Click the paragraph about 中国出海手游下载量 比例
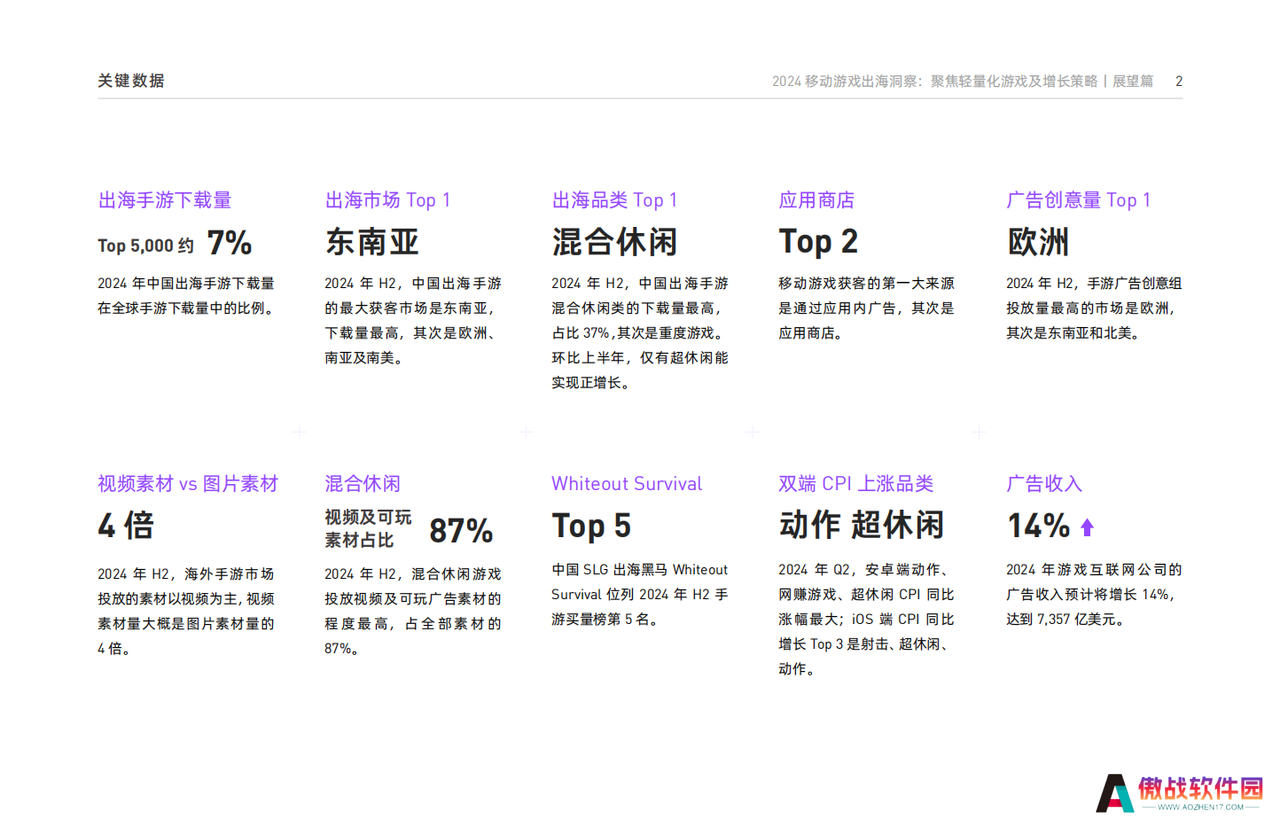Viewport: 1280px width, 819px height. click(186, 296)
